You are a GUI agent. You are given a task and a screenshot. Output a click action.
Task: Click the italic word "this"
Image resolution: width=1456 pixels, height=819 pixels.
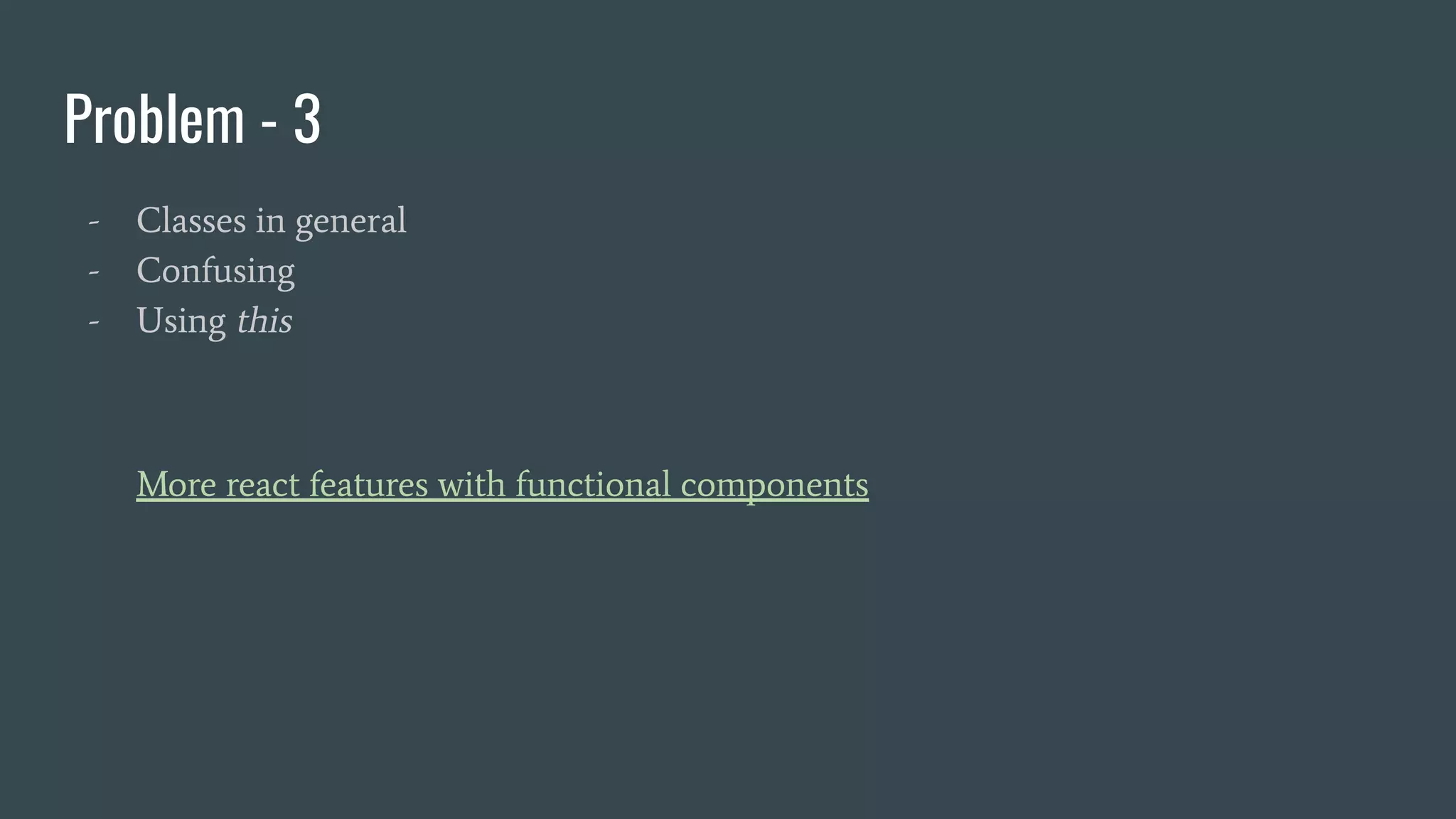click(264, 321)
